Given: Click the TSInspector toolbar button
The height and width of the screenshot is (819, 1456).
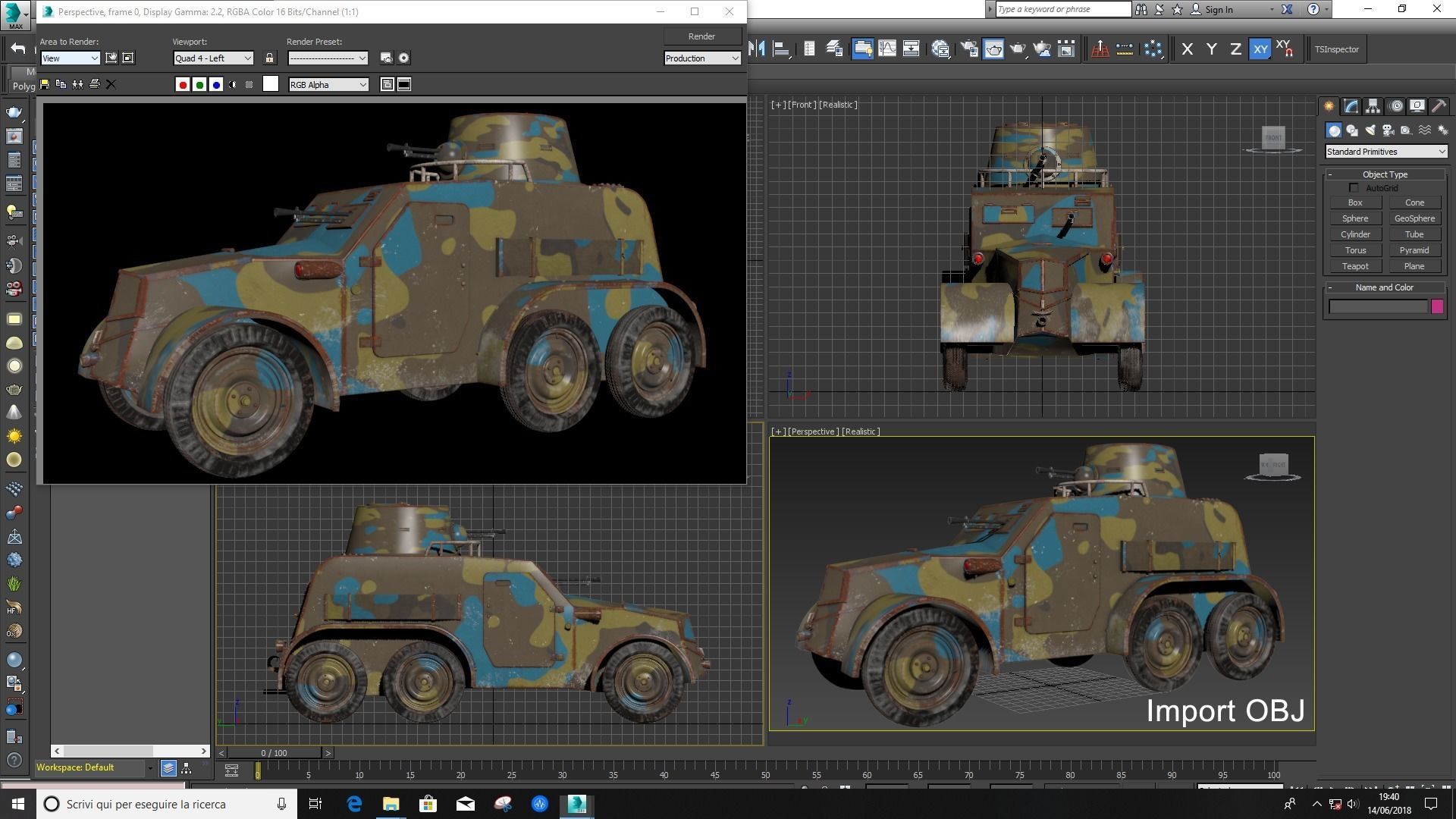Looking at the screenshot, I should coord(1337,49).
